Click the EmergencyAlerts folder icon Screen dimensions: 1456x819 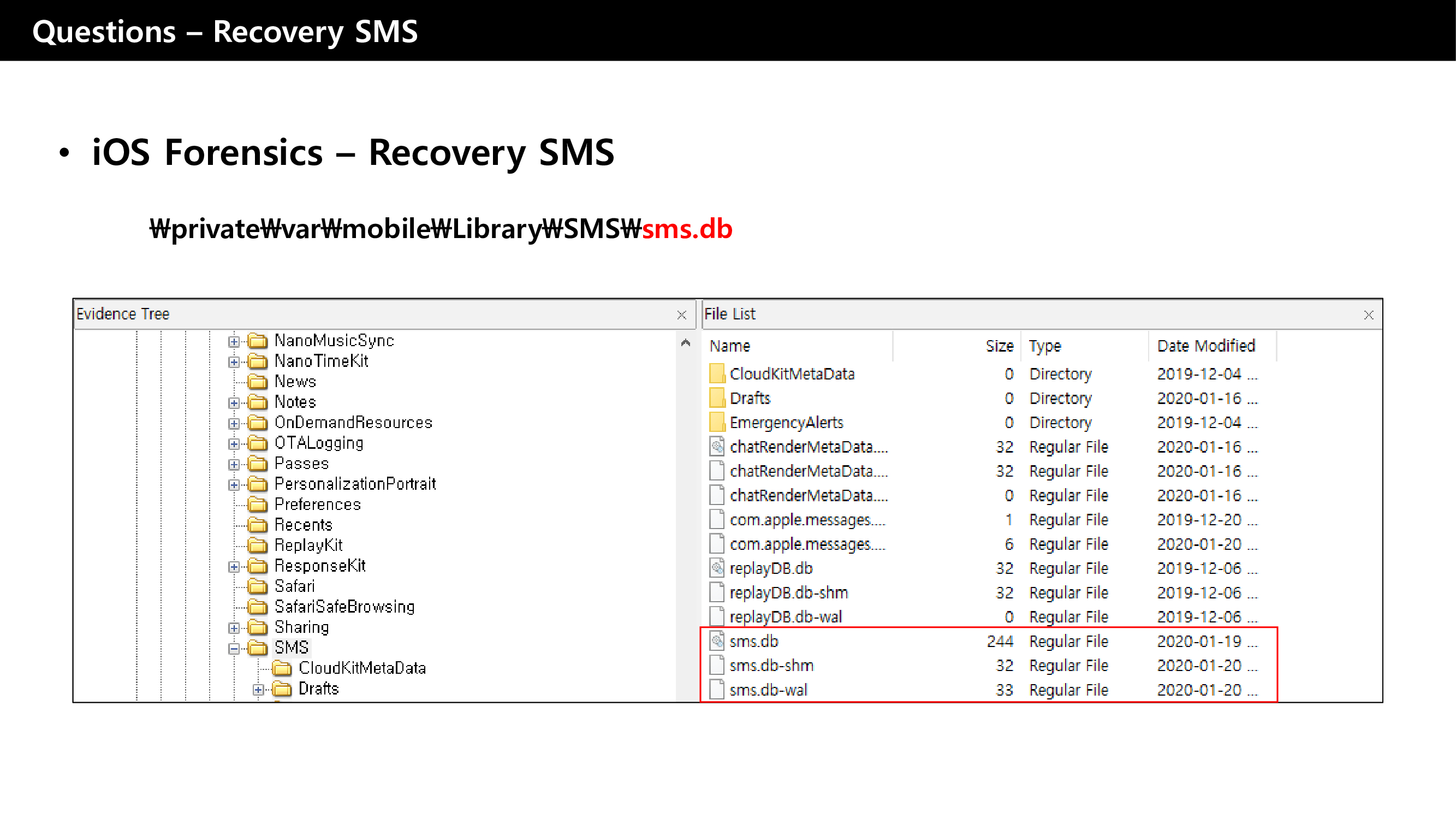717,422
